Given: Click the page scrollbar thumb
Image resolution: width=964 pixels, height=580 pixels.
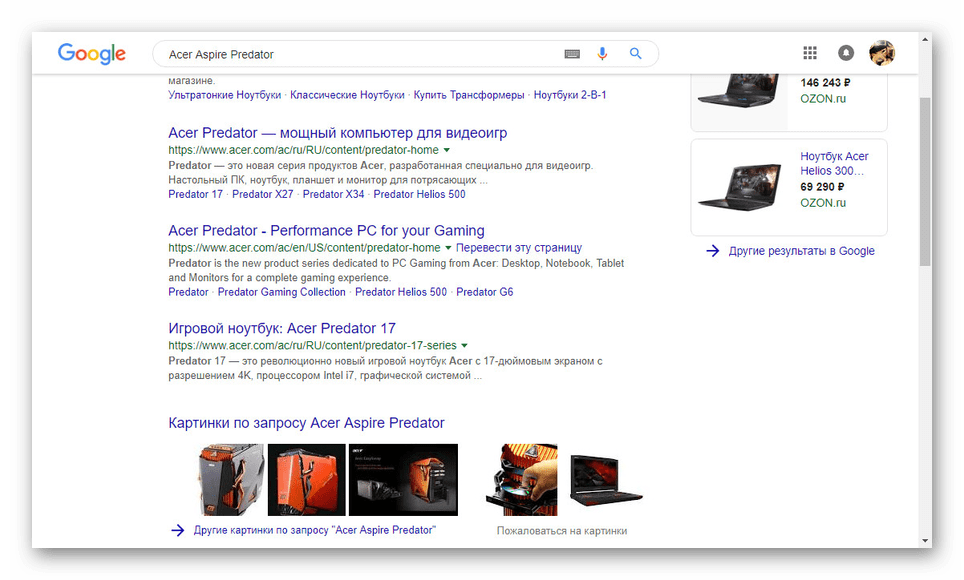Looking at the screenshot, I should [x=925, y=181].
